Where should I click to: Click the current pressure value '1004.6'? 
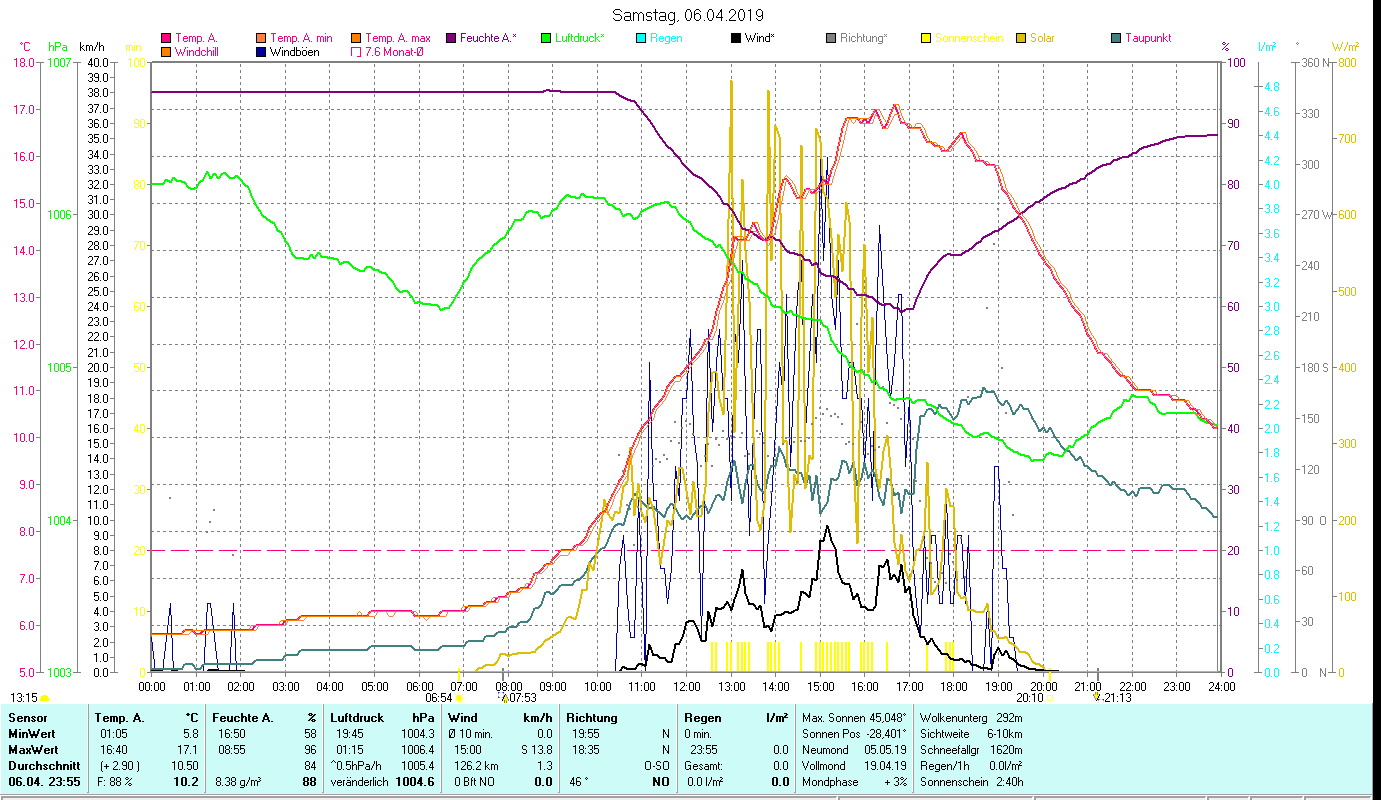(417, 782)
